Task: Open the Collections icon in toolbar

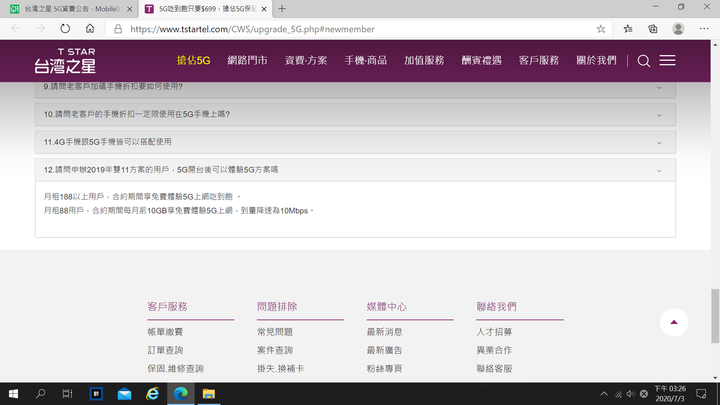Action: pyautogui.click(x=652, y=29)
